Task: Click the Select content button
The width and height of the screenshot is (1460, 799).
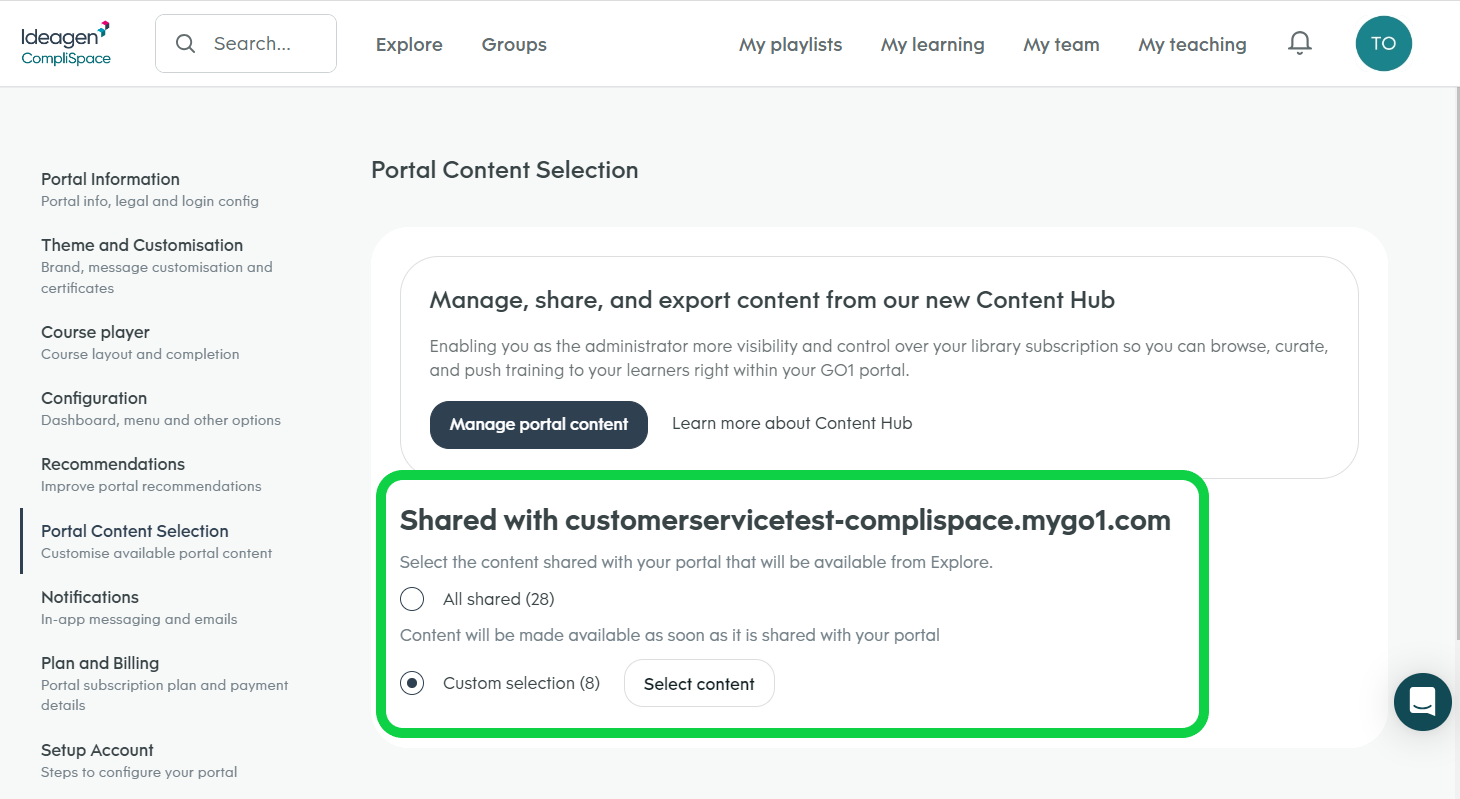Action: (699, 683)
